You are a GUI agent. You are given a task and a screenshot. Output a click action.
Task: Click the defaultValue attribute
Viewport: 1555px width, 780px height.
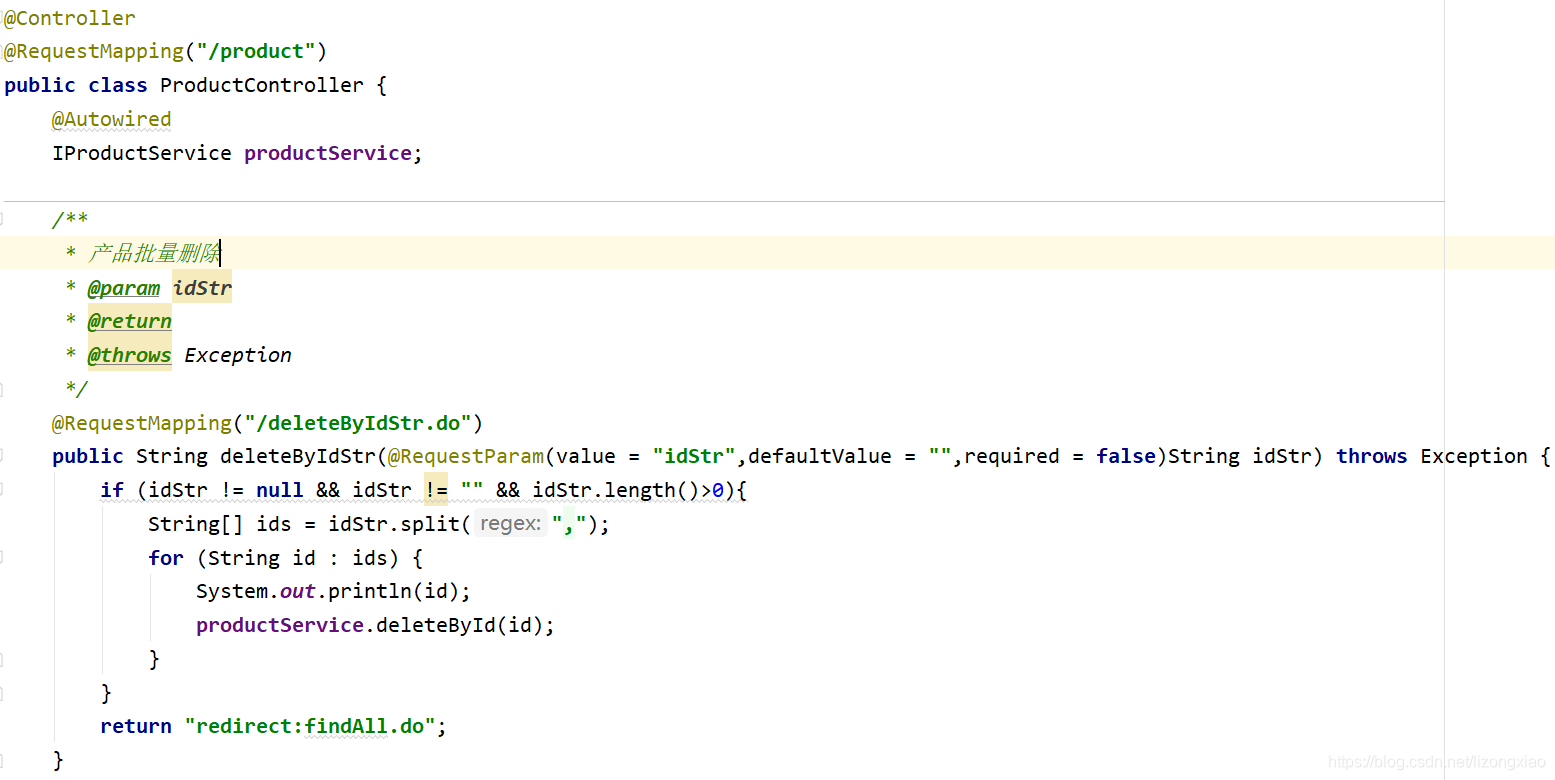point(820,456)
